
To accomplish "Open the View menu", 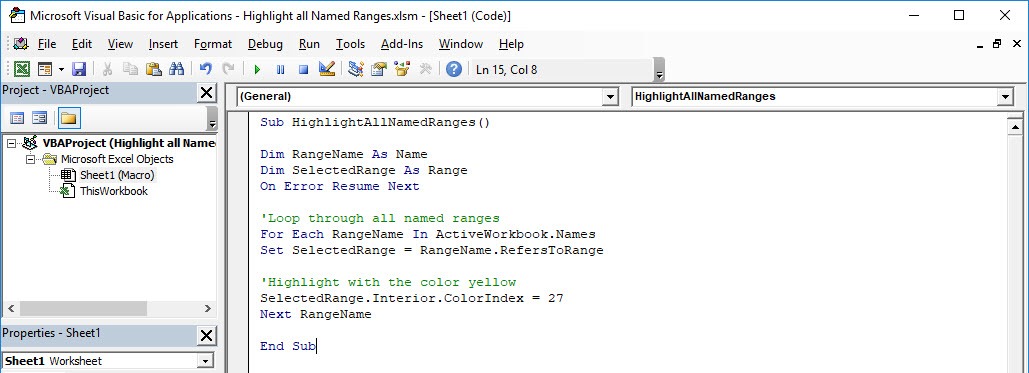I will (120, 44).
